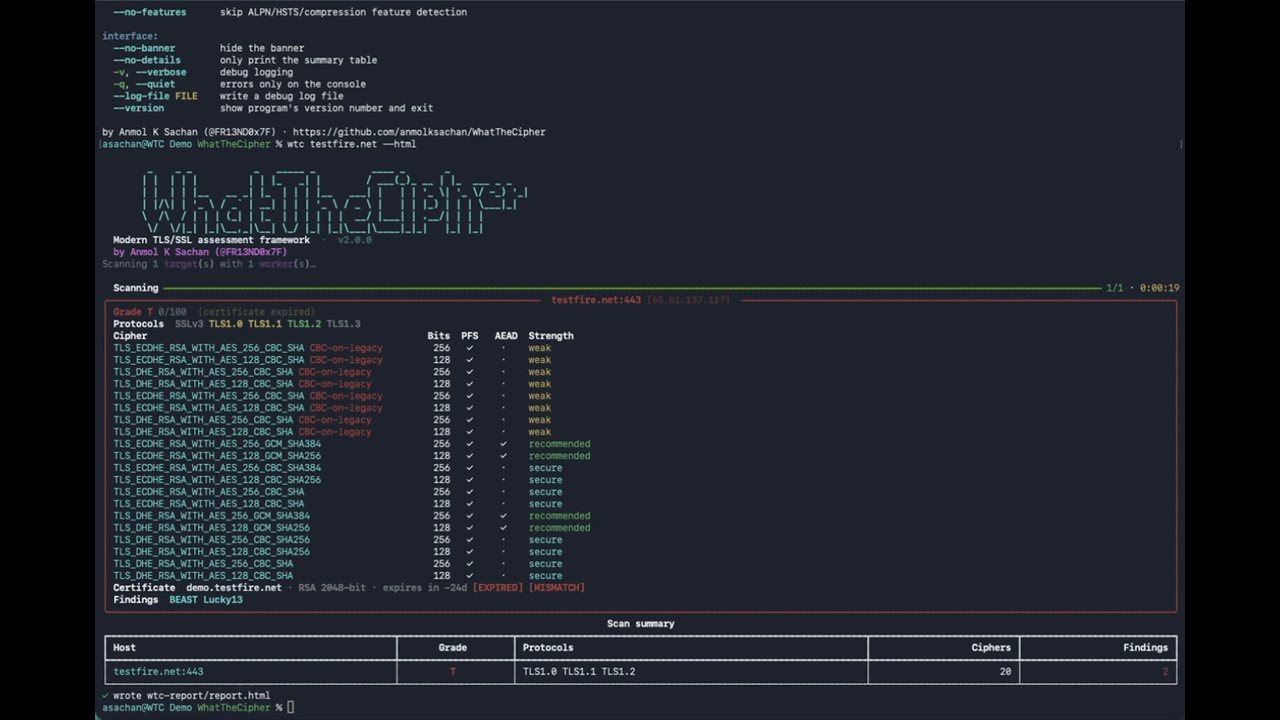The width and height of the screenshot is (1280, 720).
Task: Click the '-q, --quiet' option
Action: tap(144, 84)
